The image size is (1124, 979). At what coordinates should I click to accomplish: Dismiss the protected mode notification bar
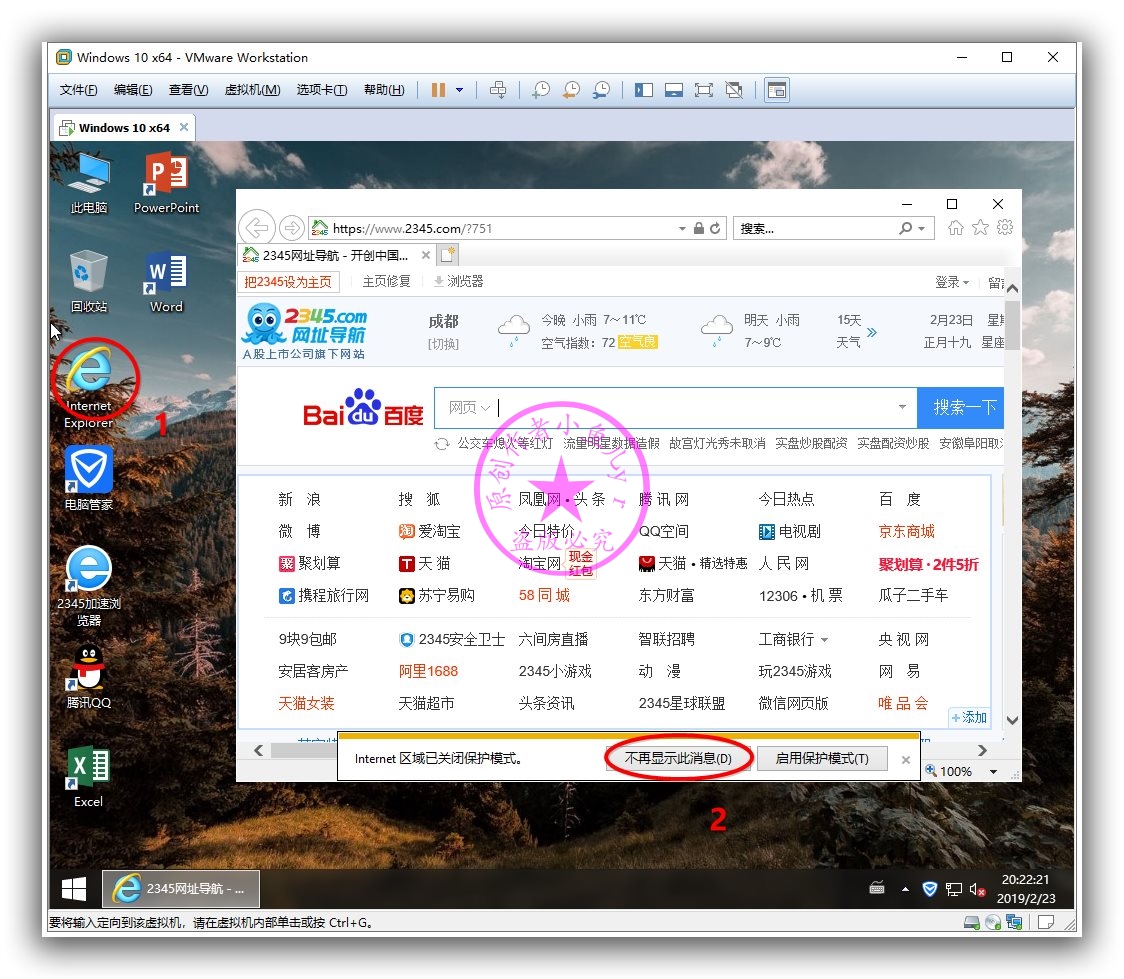(x=906, y=760)
